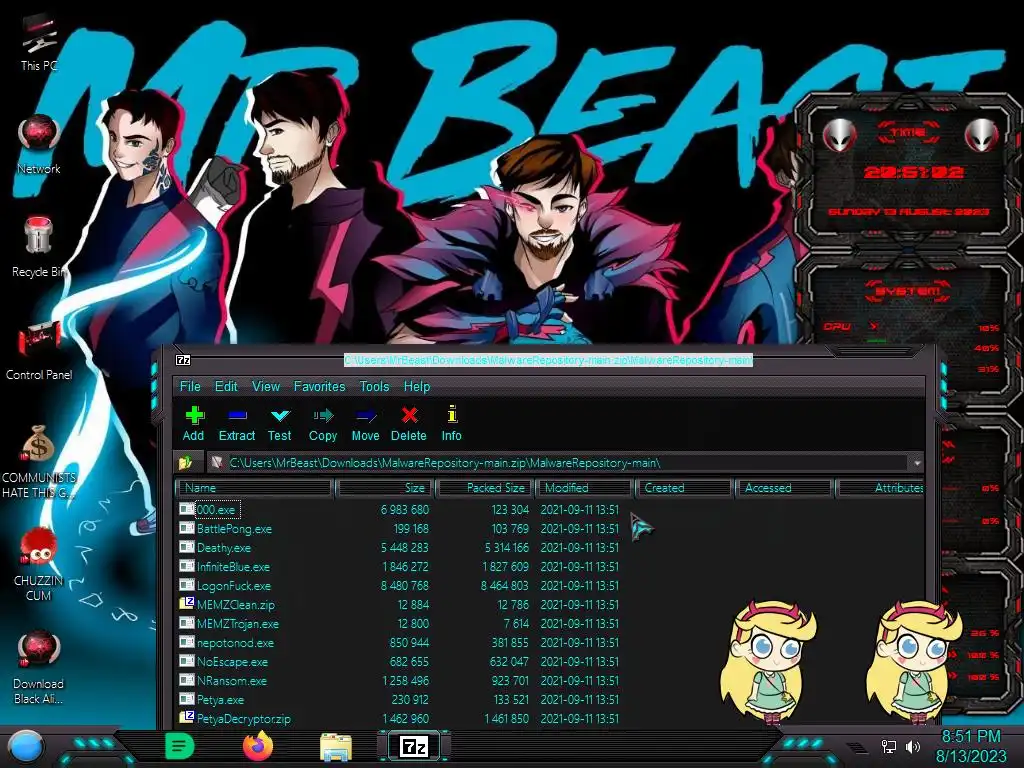Sort by Modified column header
Image resolution: width=1024 pixels, height=768 pixels.
coord(584,488)
